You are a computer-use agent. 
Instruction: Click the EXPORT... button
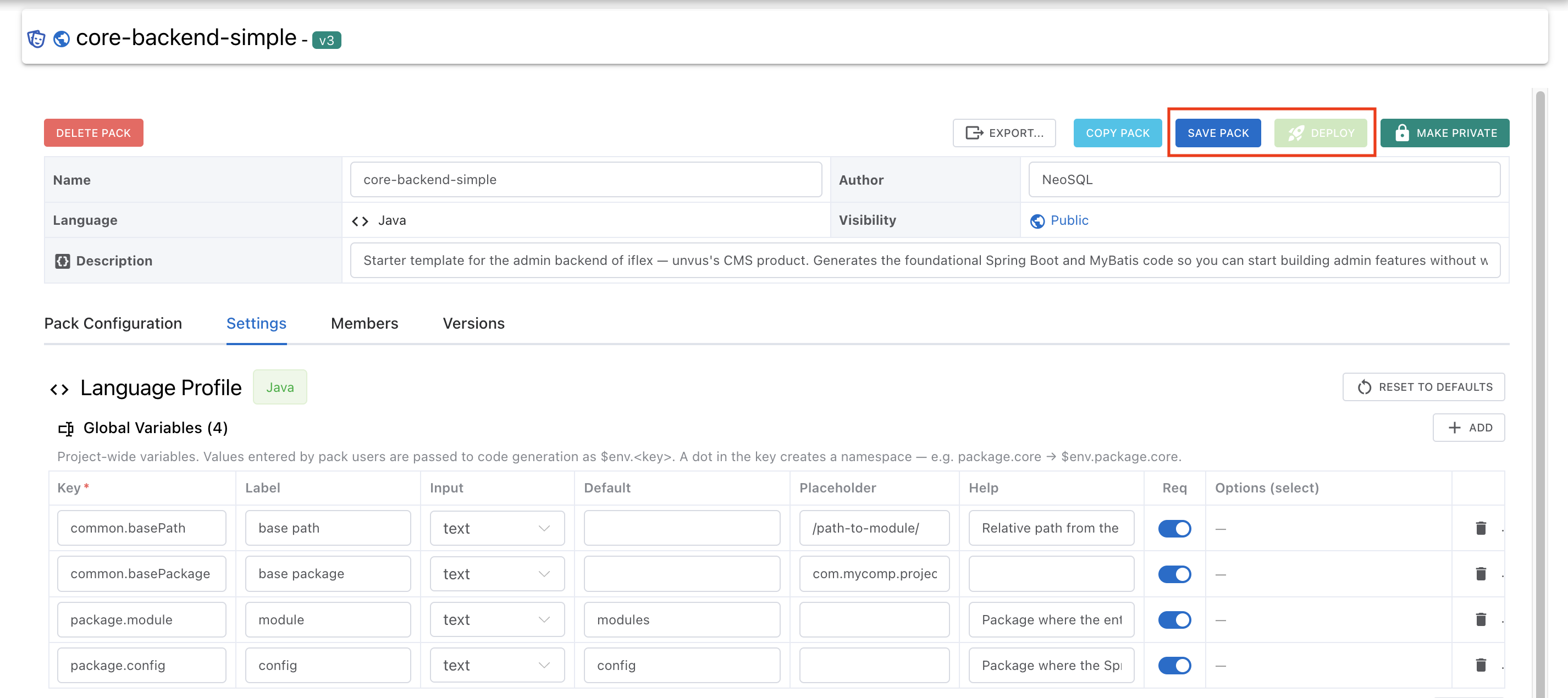tap(1004, 132)
